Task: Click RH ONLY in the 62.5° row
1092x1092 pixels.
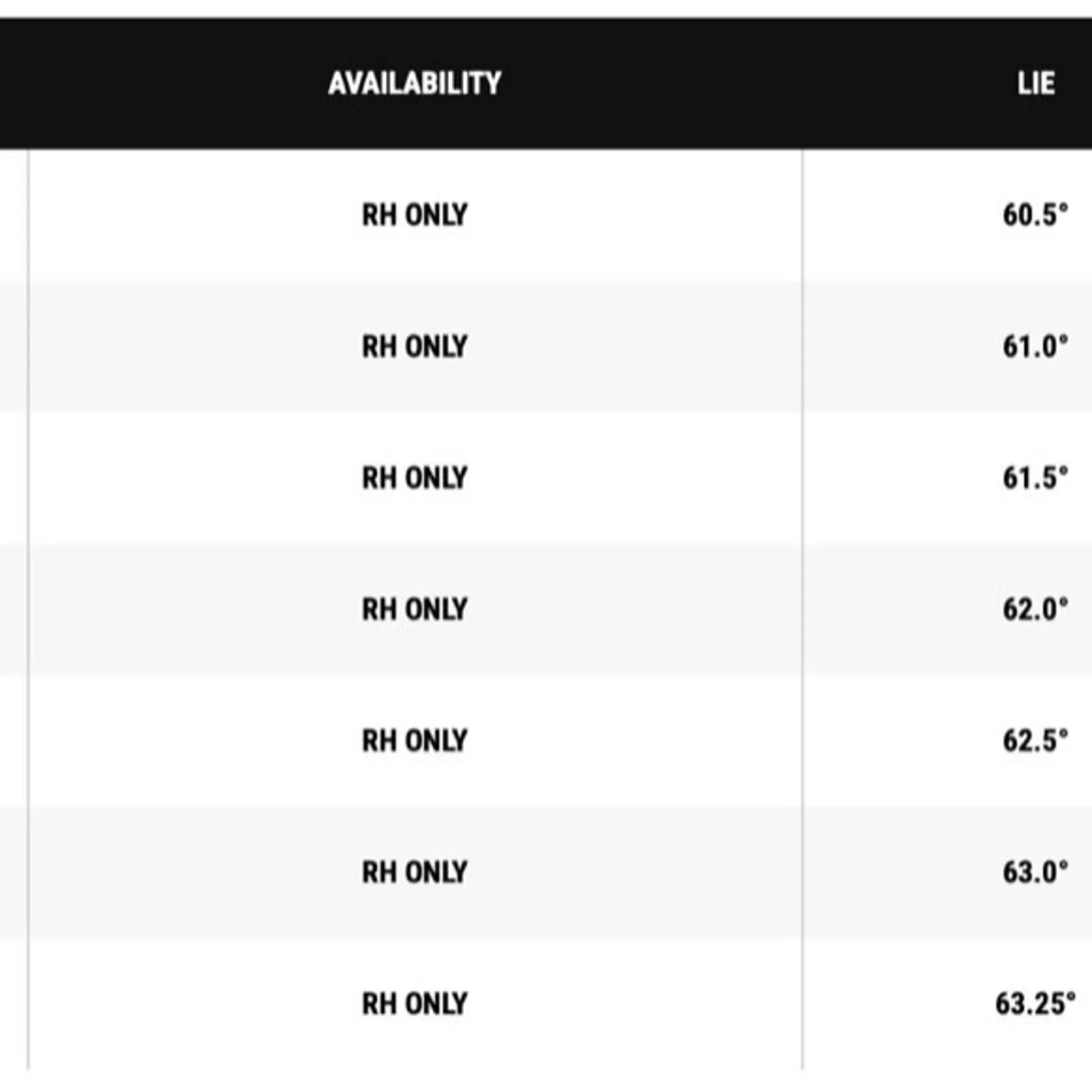Action: 414,741
